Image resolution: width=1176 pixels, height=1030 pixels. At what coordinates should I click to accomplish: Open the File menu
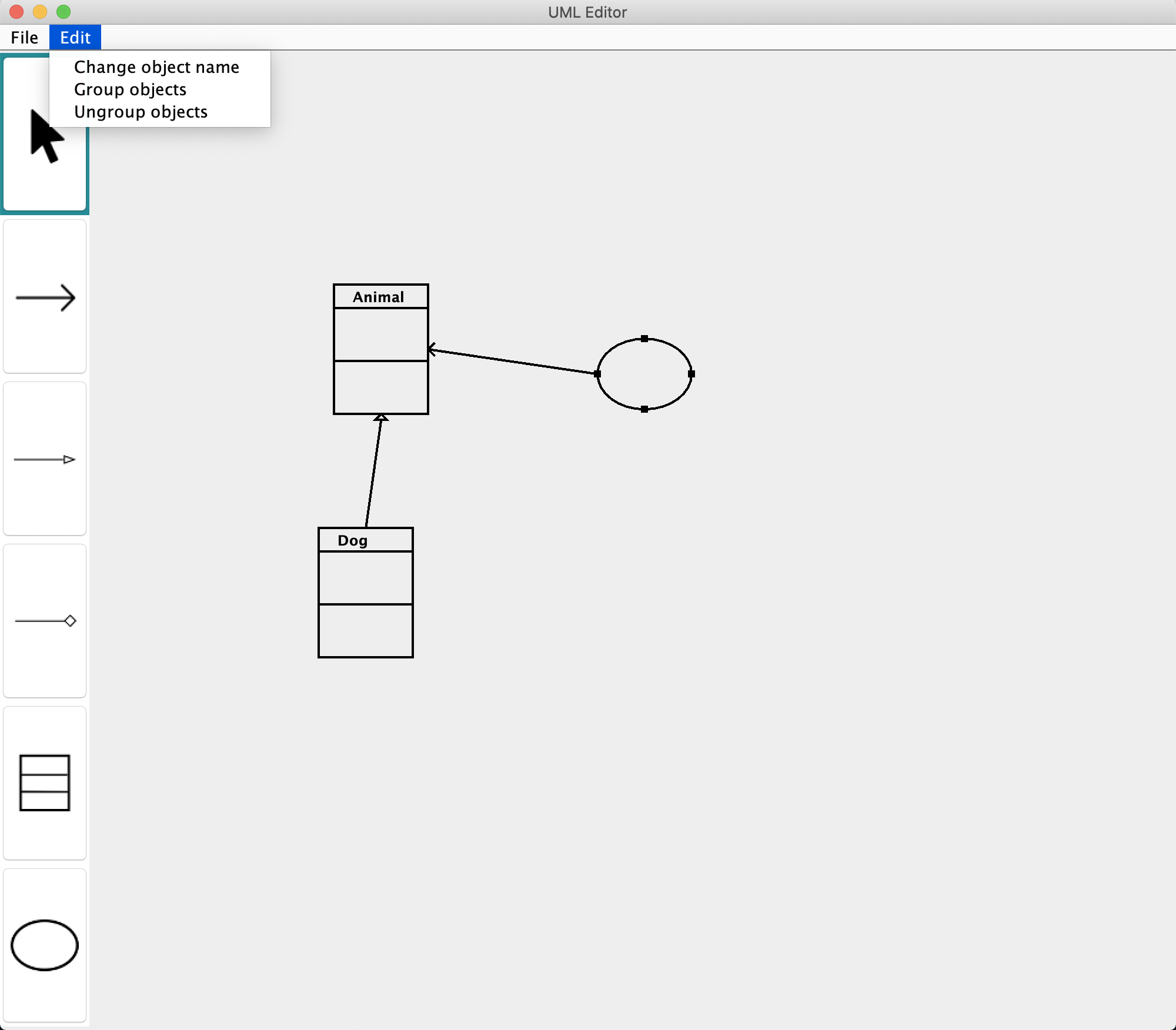point(24,38)
